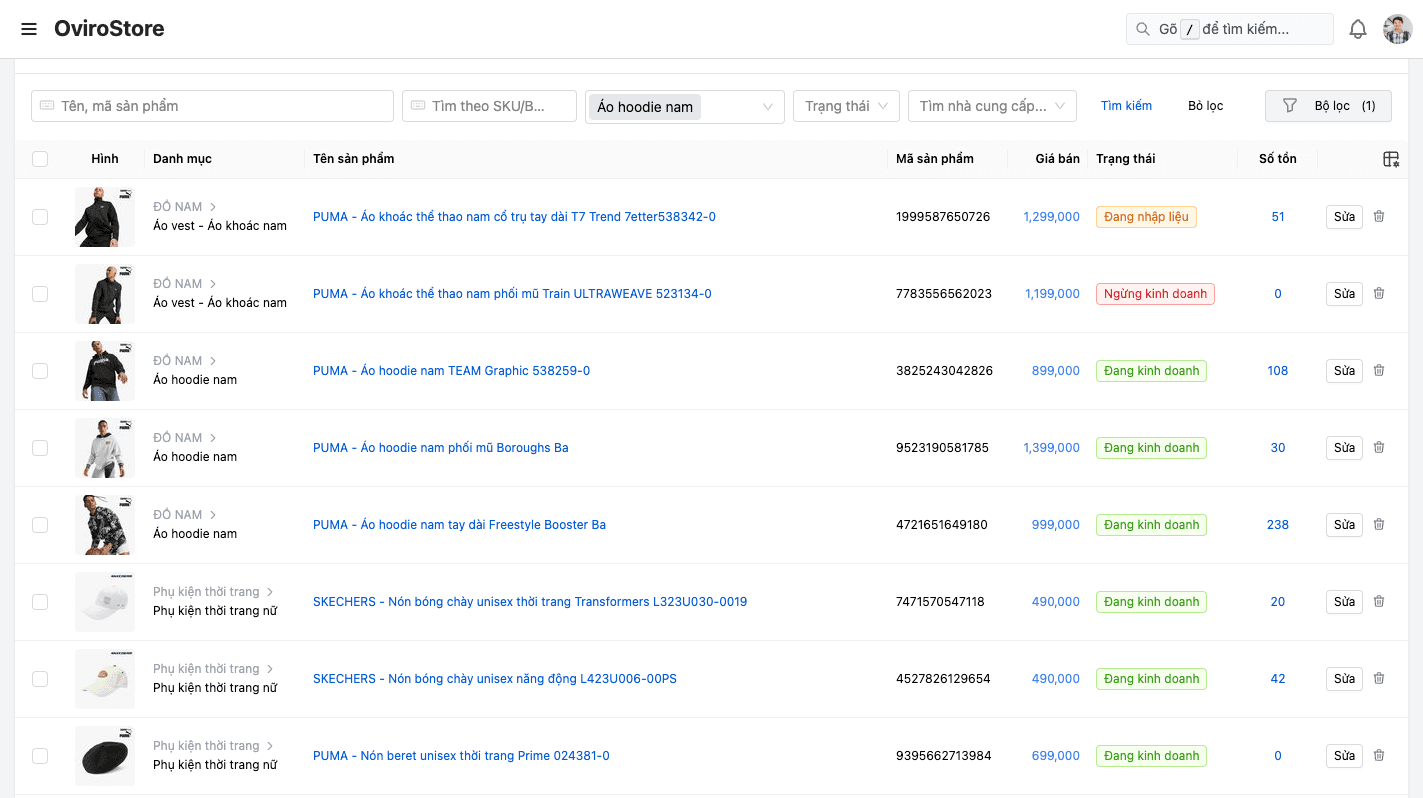Open the Tìm nhà cung cấp dropdown
1423x798 pixels.
pyautogui.click(x=992, y=106)
